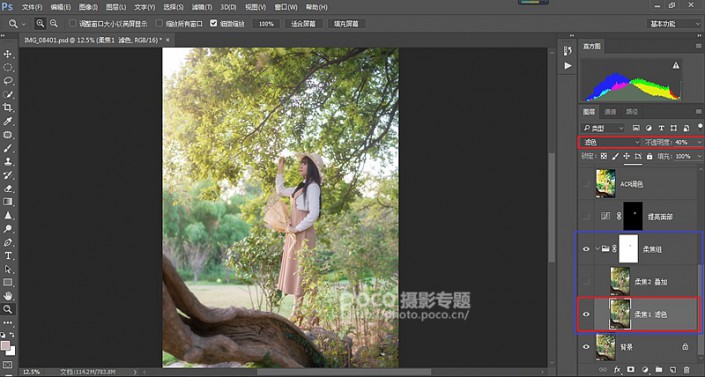Open the 基本功能 workspace dropdown
Image resolution: width=705 pixels, height=377 pixels.
[673, 23]
